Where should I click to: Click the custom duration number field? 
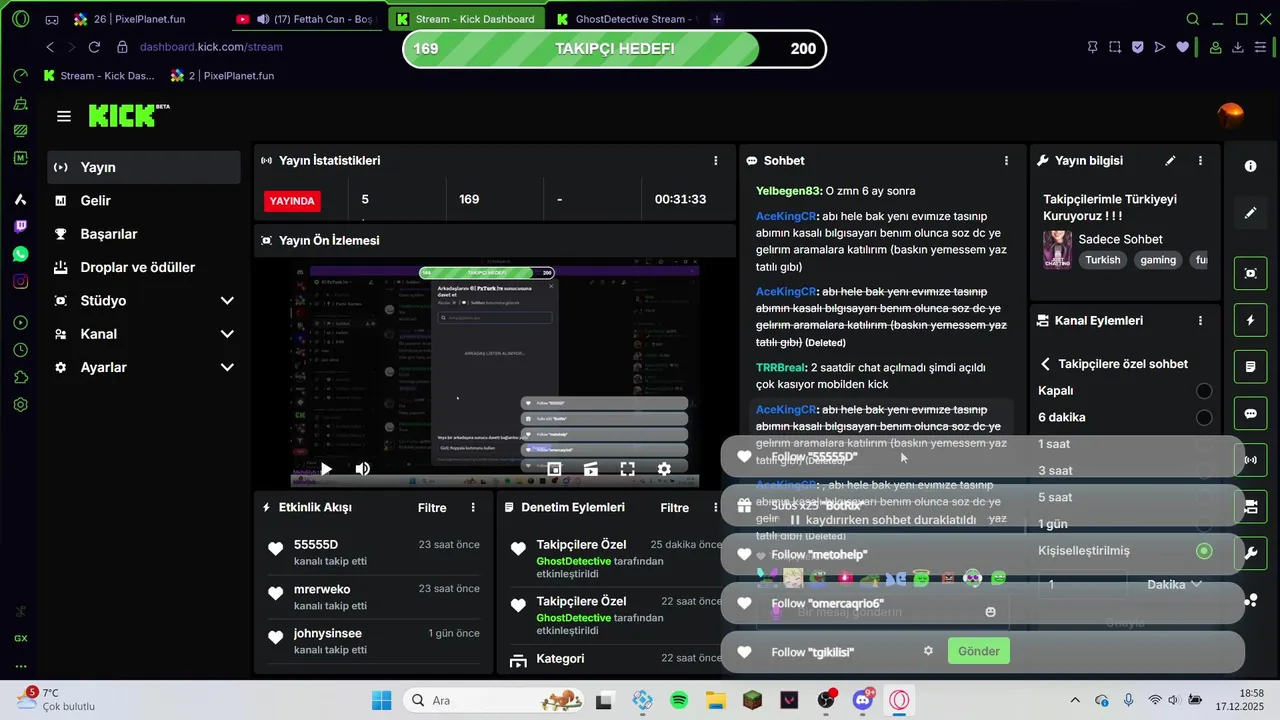pos(1082,584)
